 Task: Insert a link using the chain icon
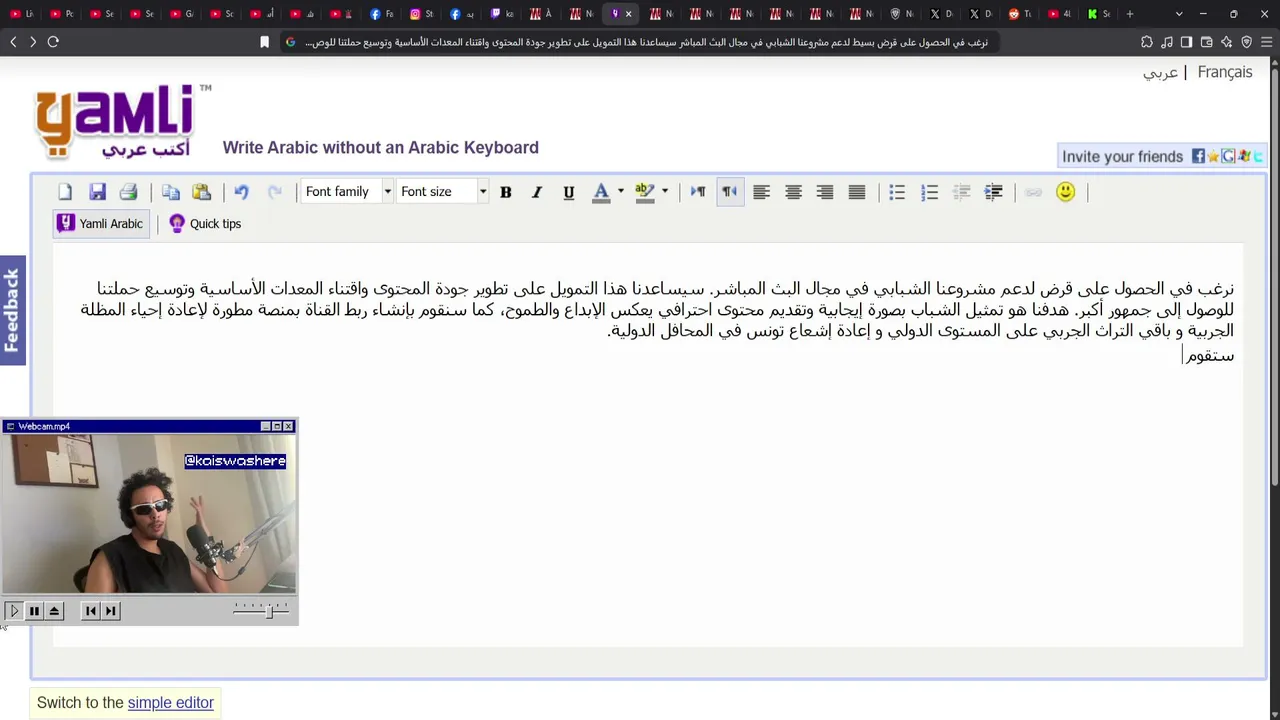1033,192
